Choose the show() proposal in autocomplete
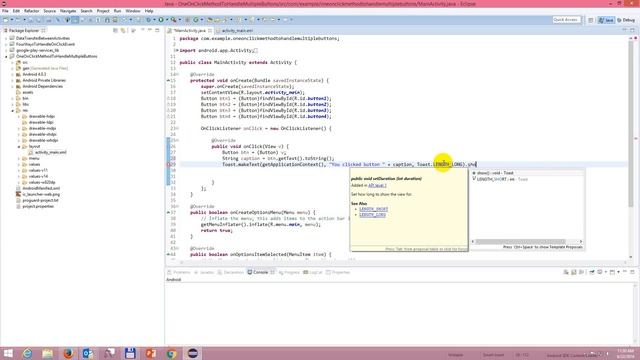The image size is (640, 360). click(527, 173)
